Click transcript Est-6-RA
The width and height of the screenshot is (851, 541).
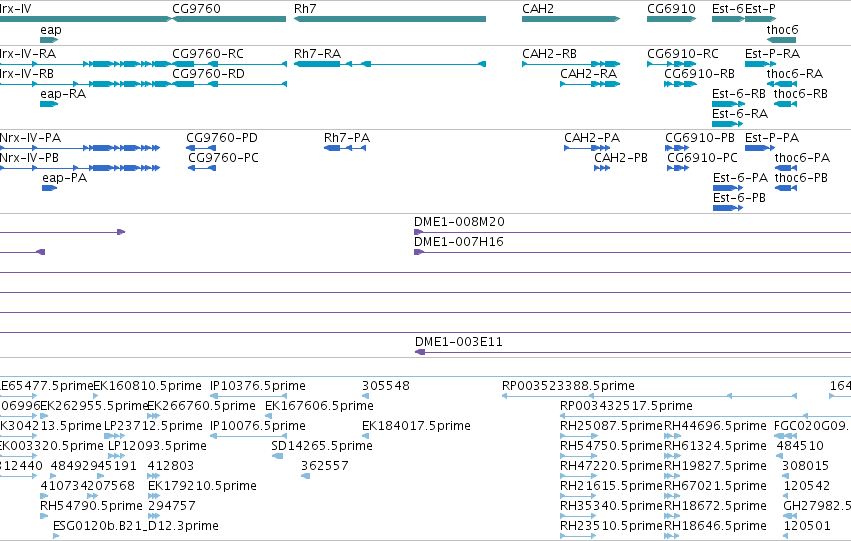click(x=727, y=124)
